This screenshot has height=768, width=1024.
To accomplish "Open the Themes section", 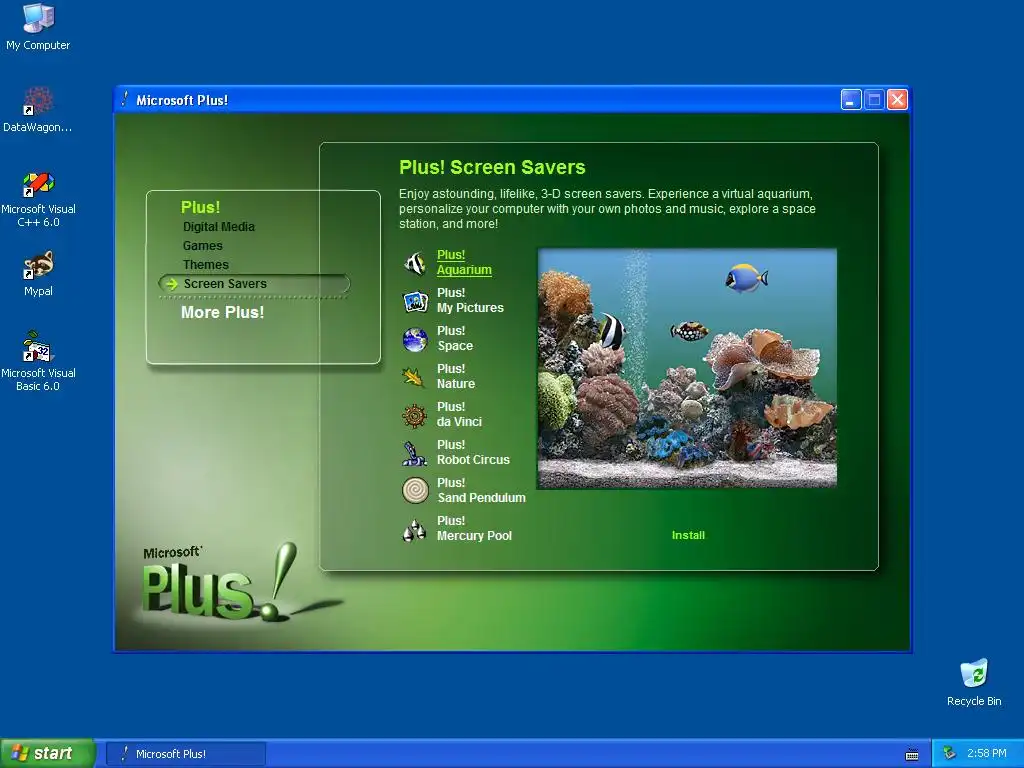I will [206, 264].
